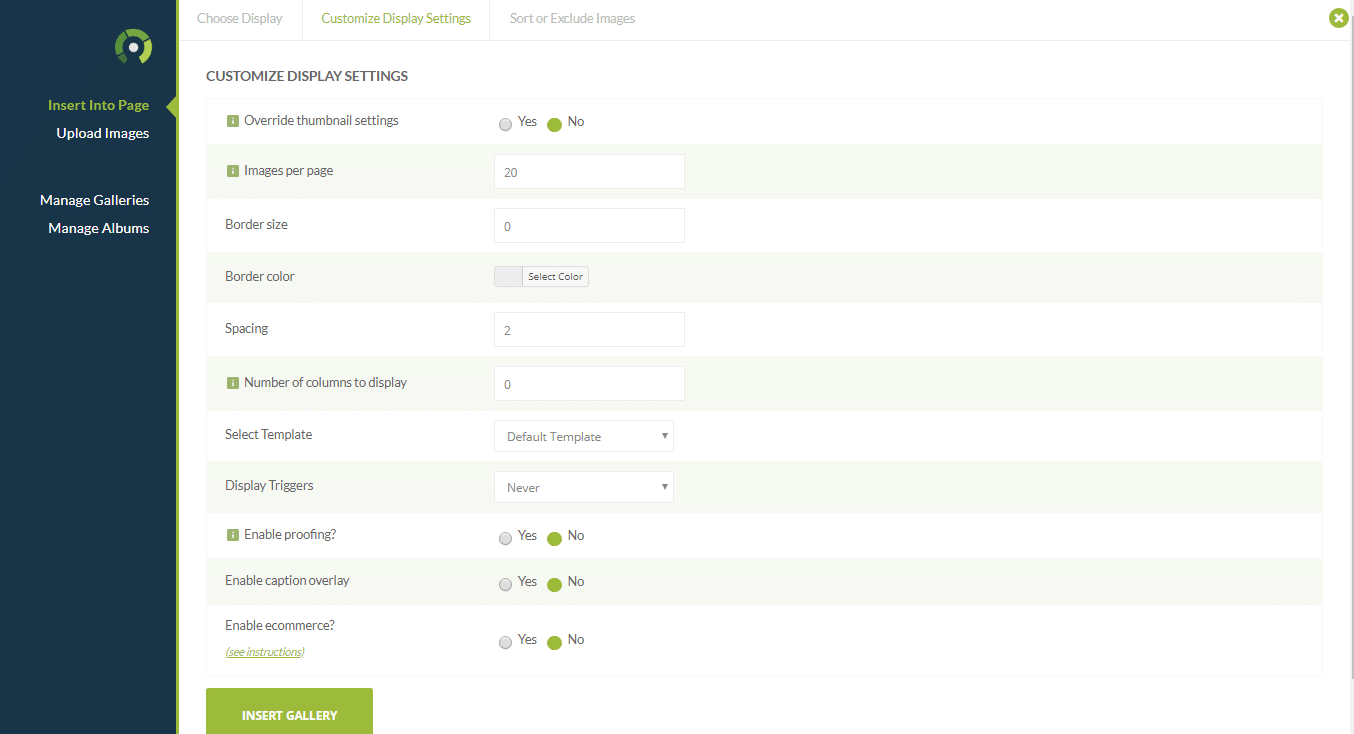Click the Customize Display Settings heading
The height and width of the screenshot is (734, 1354).
307,76
